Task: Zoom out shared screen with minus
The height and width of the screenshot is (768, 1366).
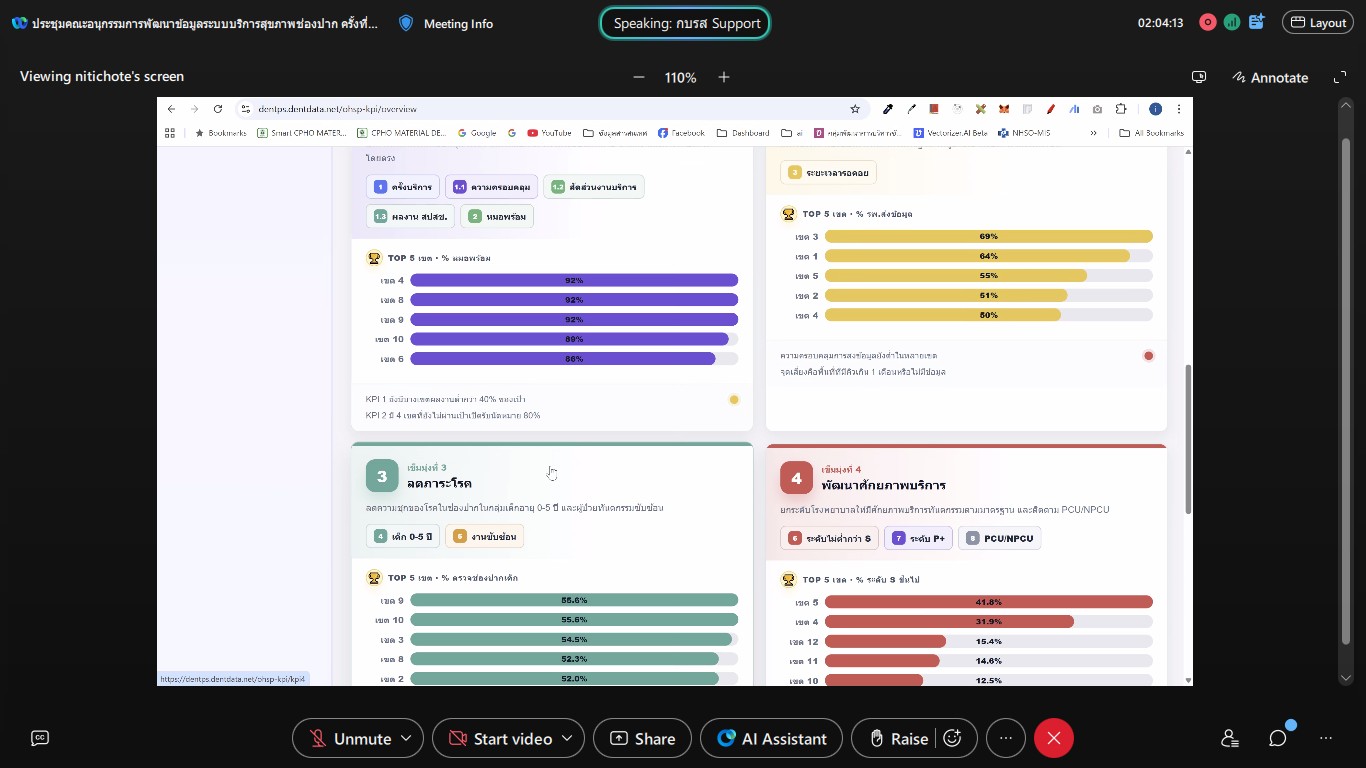Action: (639, 77)
